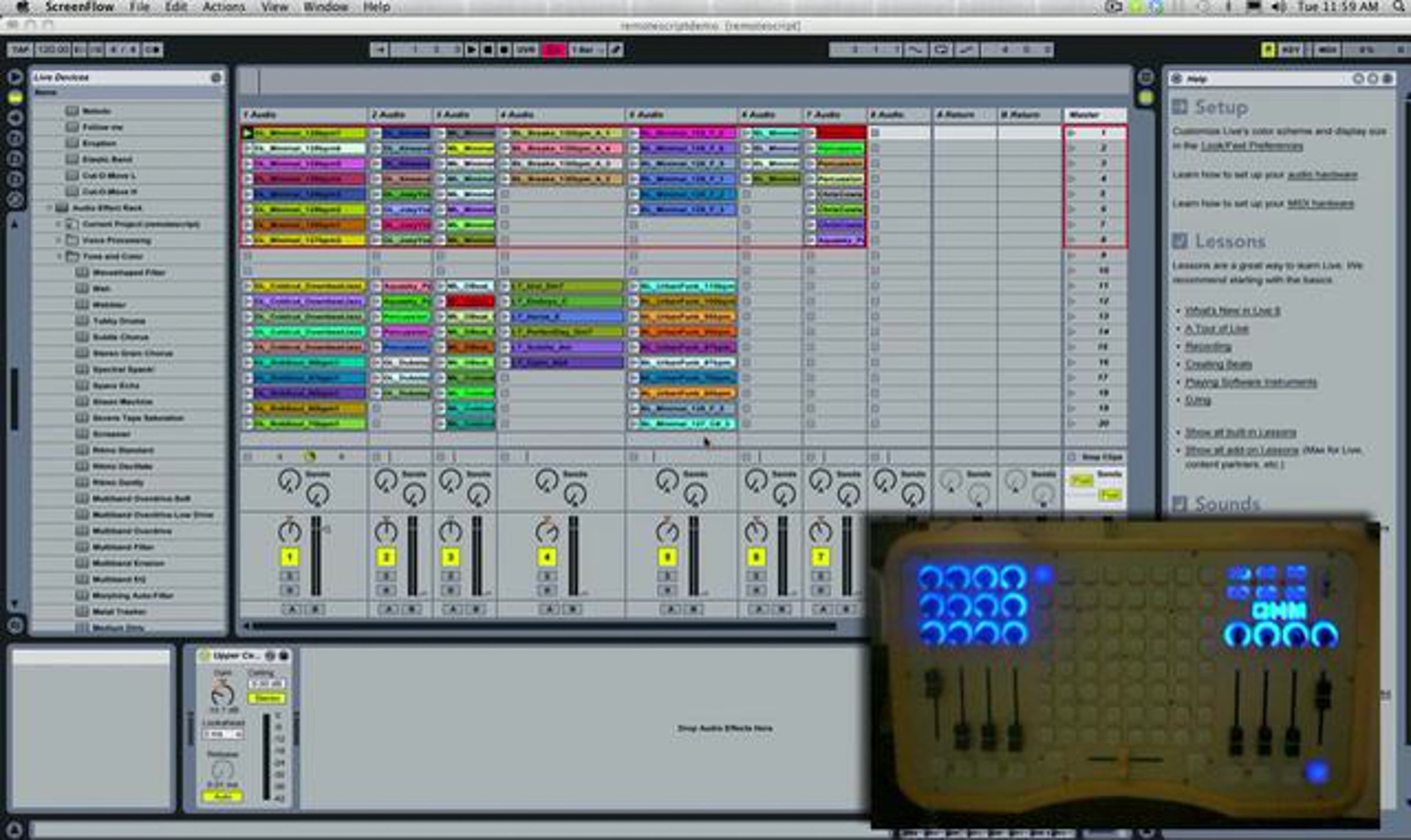The height and width of the screenshot is (840, 1411).
Task: Toggle track 1 yellow activator button
Action: tap(289, 557)
